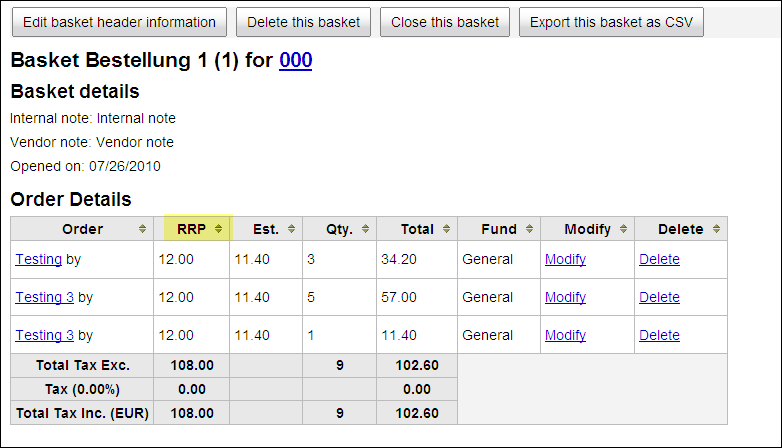This screenshot has width=782, height=448.
Task: Click the sort arrows icon beside RRP
Action: [x=218, y=229]
